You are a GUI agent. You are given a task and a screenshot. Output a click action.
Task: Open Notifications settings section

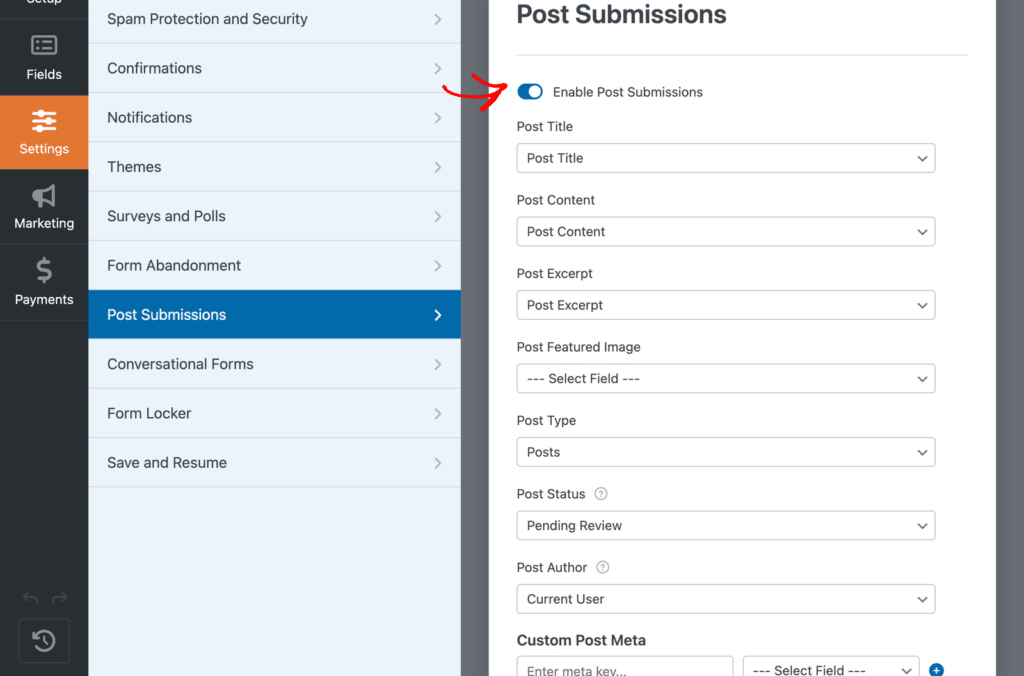point(274,118)
